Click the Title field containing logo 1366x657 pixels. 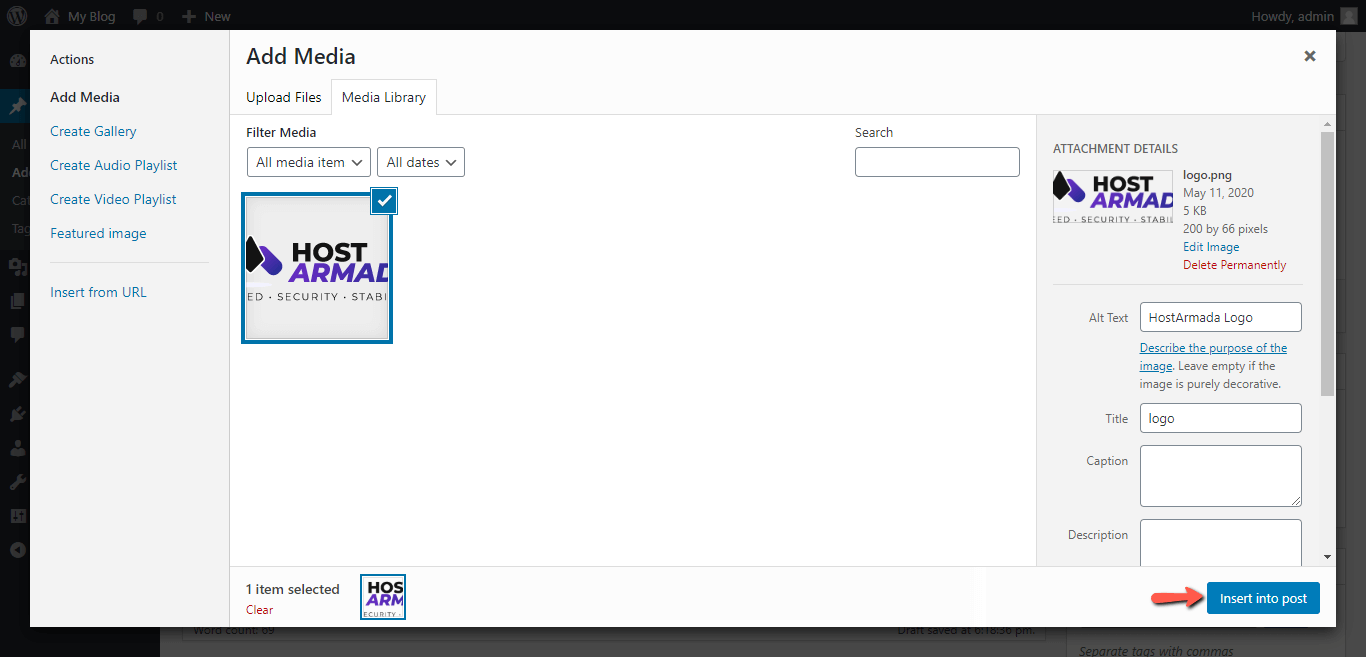coord(1220,418)
